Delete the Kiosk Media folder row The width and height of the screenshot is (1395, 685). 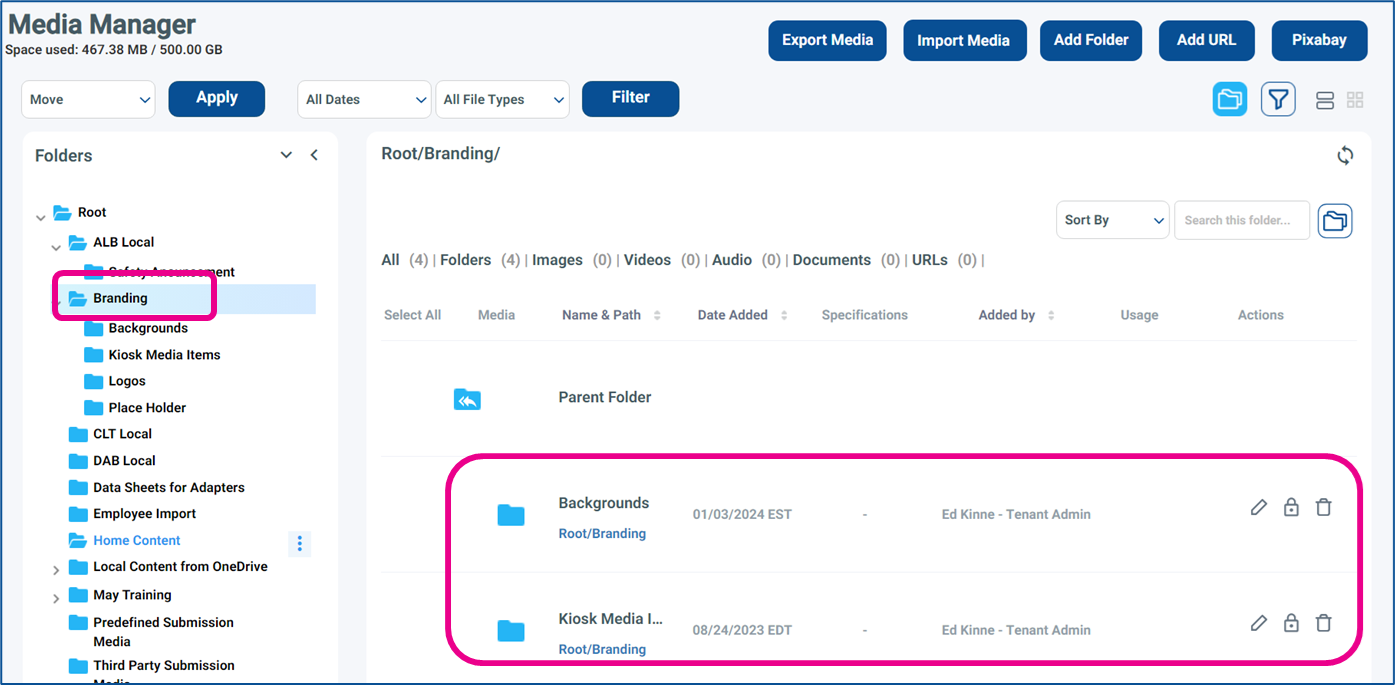(1323, 623)
